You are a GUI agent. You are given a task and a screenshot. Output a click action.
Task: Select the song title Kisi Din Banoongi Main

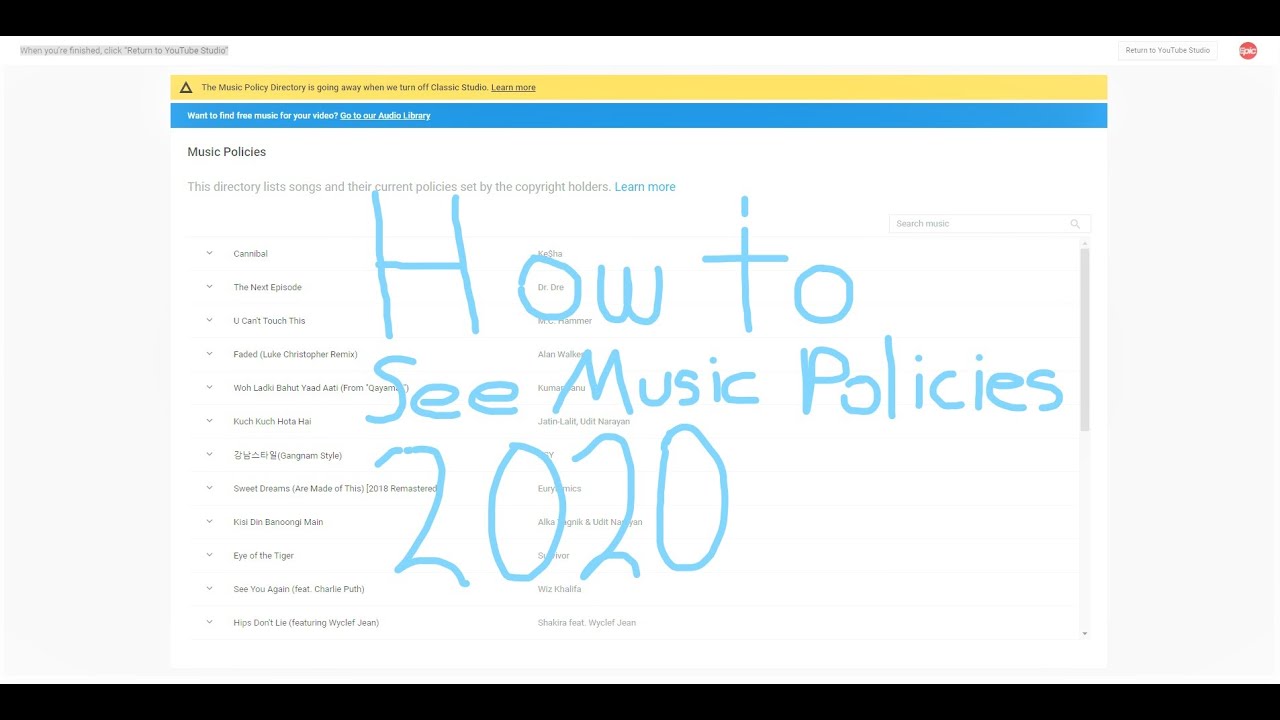(x=278, y=522)
